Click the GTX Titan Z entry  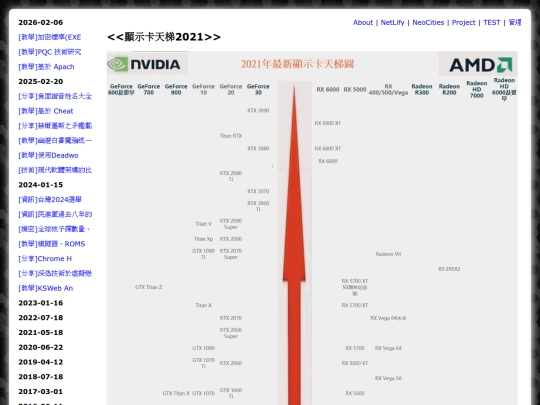[148, 287]
